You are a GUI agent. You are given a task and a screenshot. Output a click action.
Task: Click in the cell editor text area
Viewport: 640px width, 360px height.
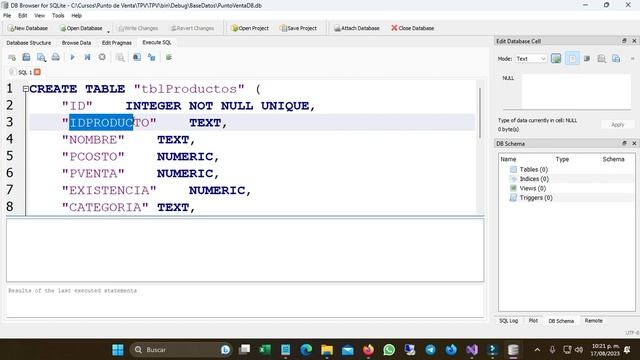[x=576, y=91]
